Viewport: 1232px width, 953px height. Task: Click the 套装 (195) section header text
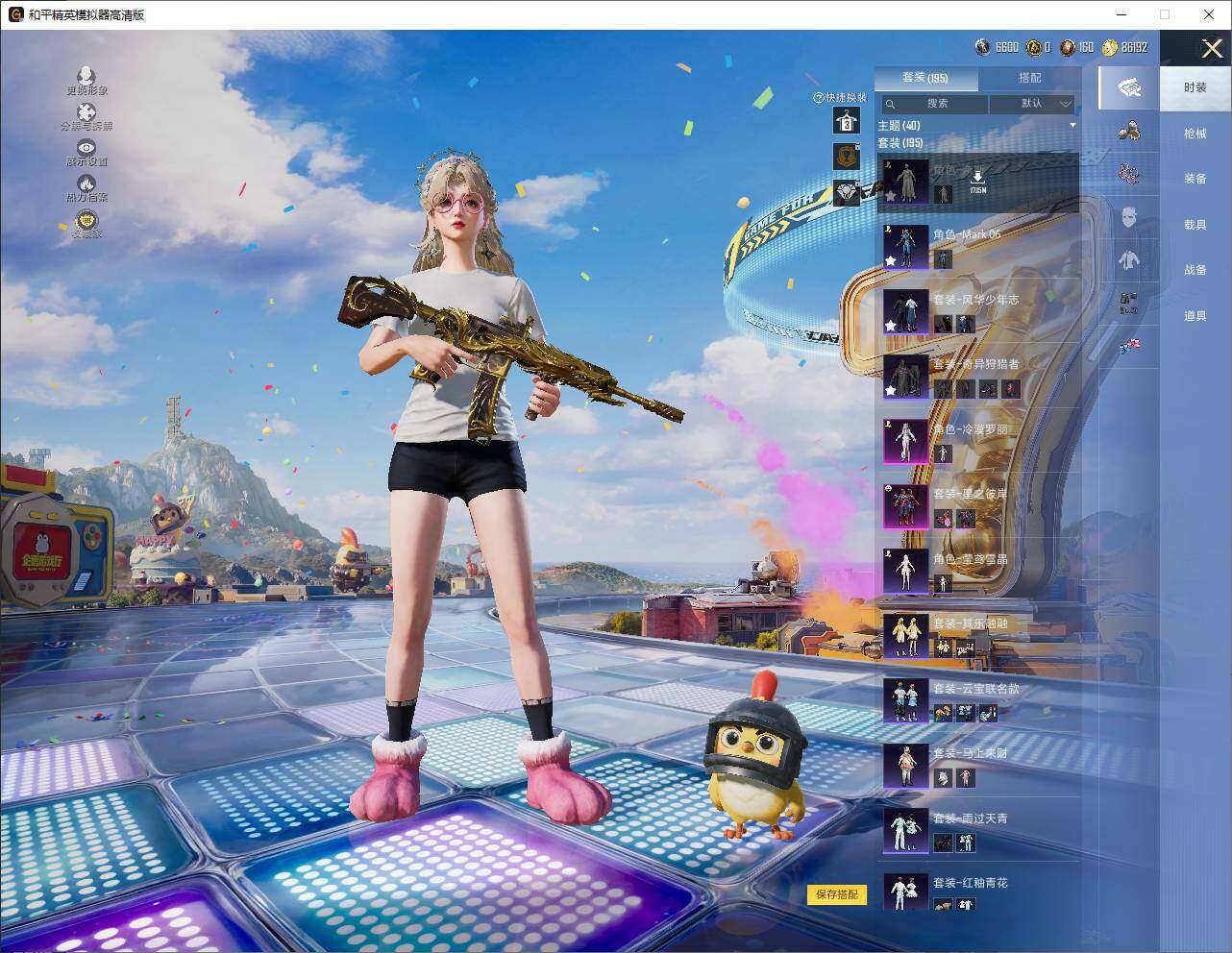pyautogui.click(x=900, y=143)
